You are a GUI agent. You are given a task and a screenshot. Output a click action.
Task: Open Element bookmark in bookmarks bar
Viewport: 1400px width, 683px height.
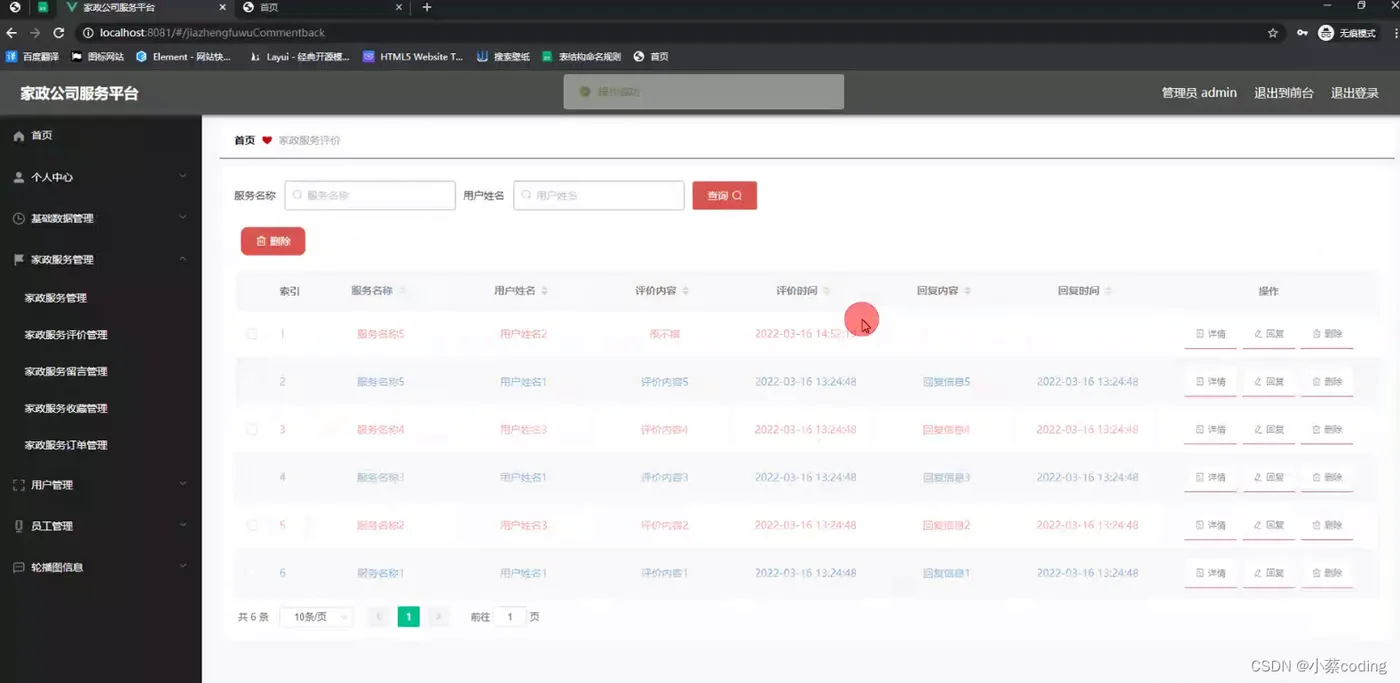click(x=184, y=57)
